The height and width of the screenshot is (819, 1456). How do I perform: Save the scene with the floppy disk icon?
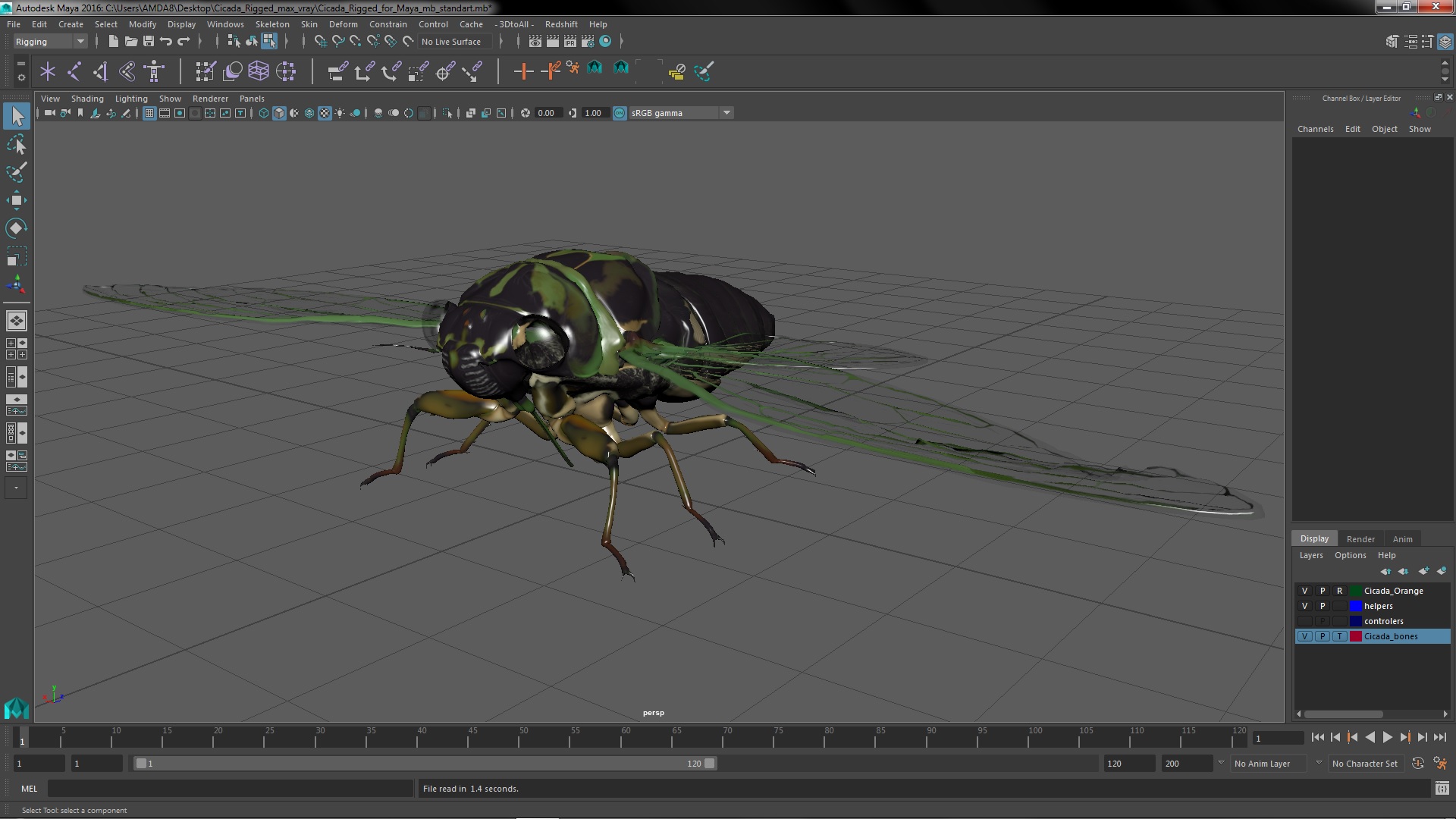coord(148,42)
